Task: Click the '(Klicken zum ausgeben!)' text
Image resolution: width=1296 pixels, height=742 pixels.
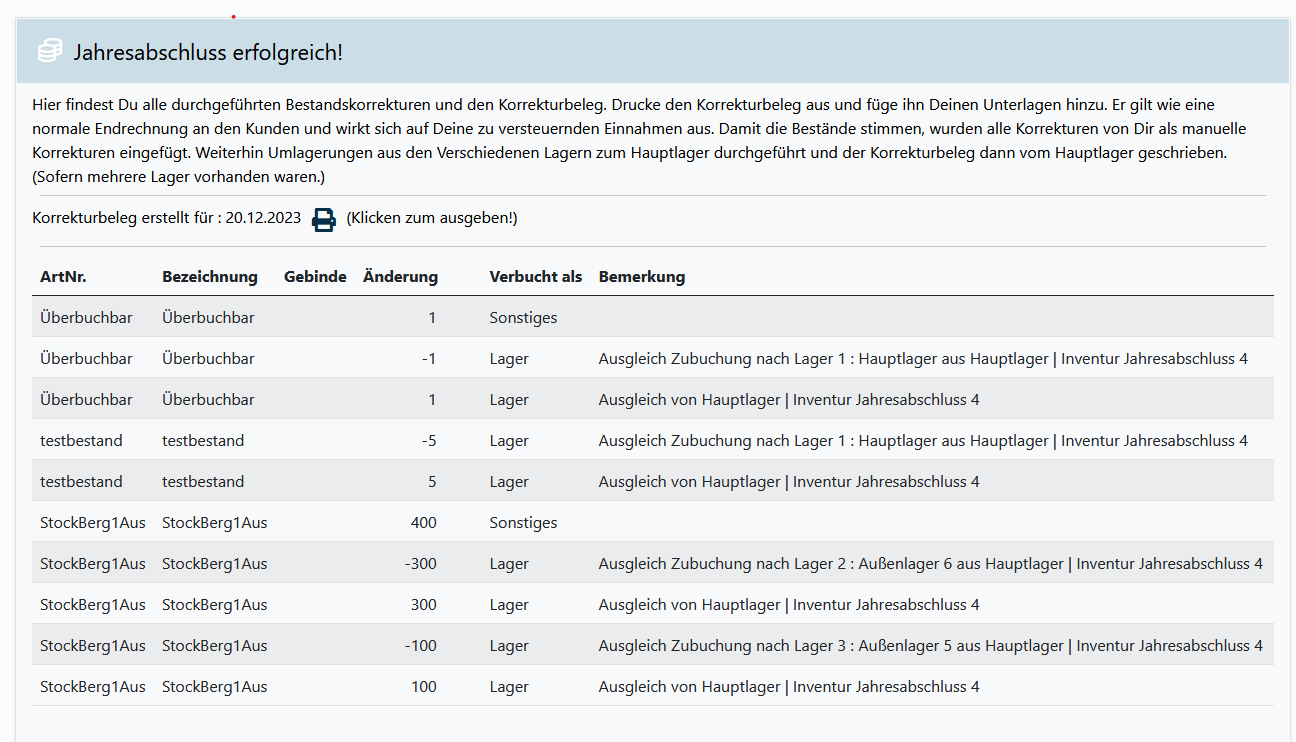Action: point(431,218)
